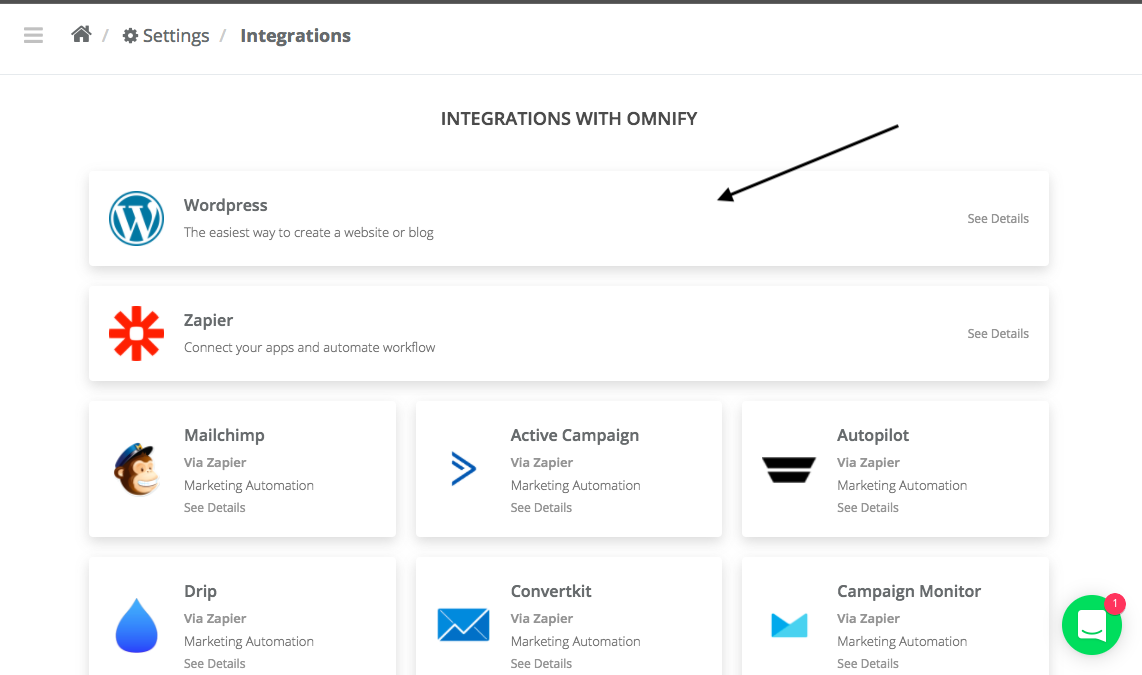
Task: Click the Autopilot logo icon
Action: pos(789,470)
